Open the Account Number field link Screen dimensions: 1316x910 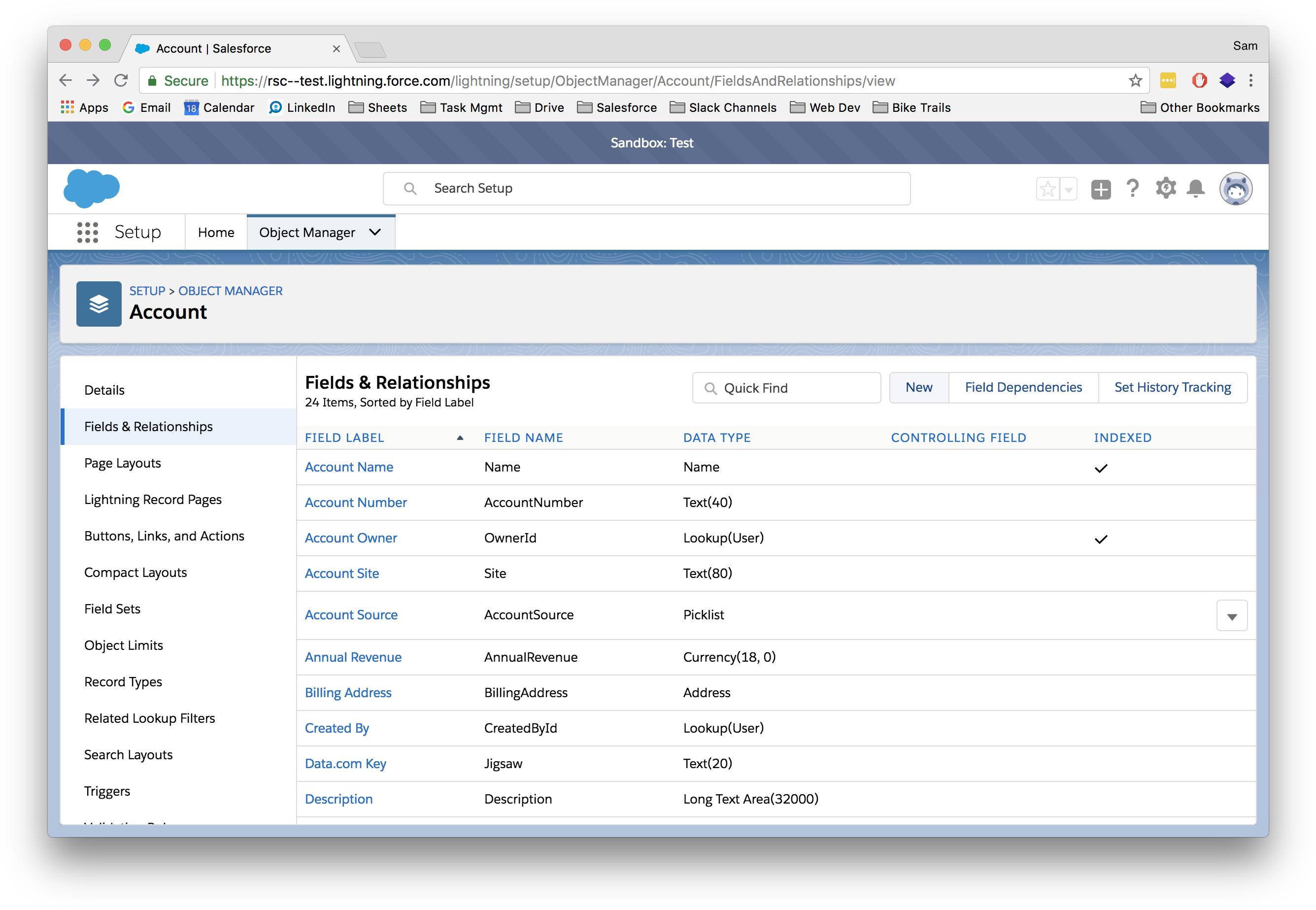tap(356, 503)
